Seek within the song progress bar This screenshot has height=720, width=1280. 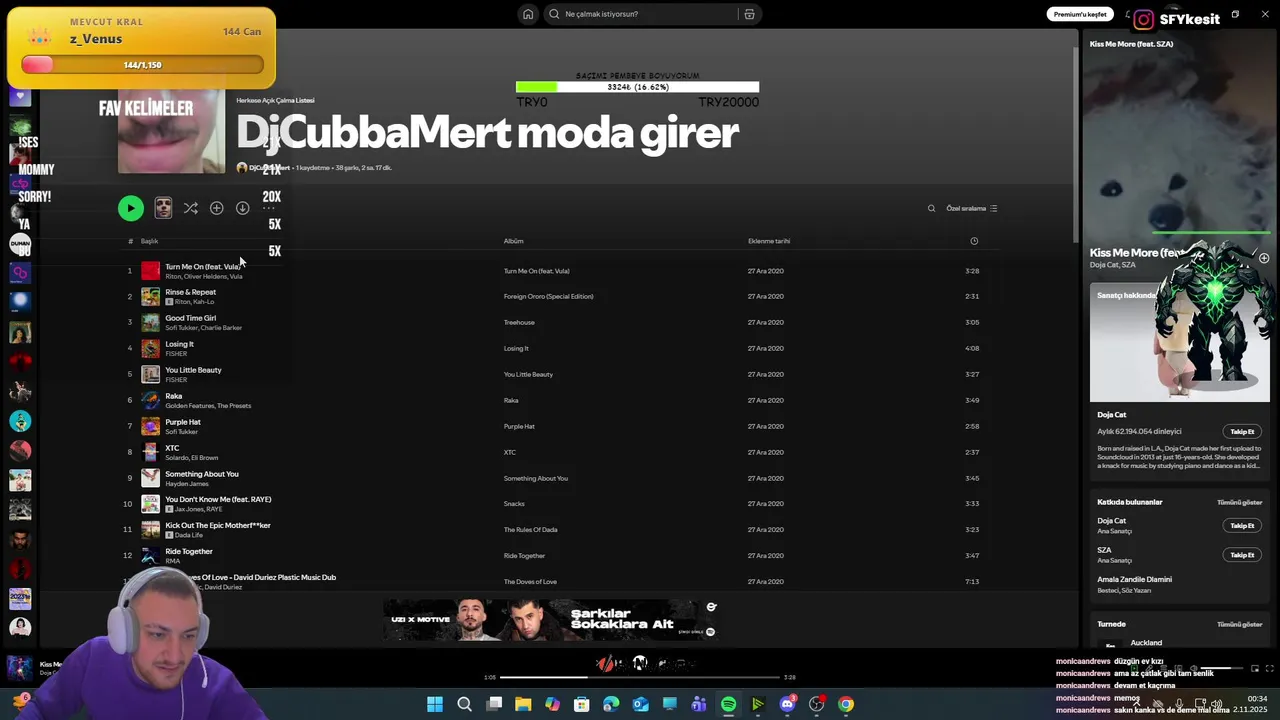coord(640,677)
